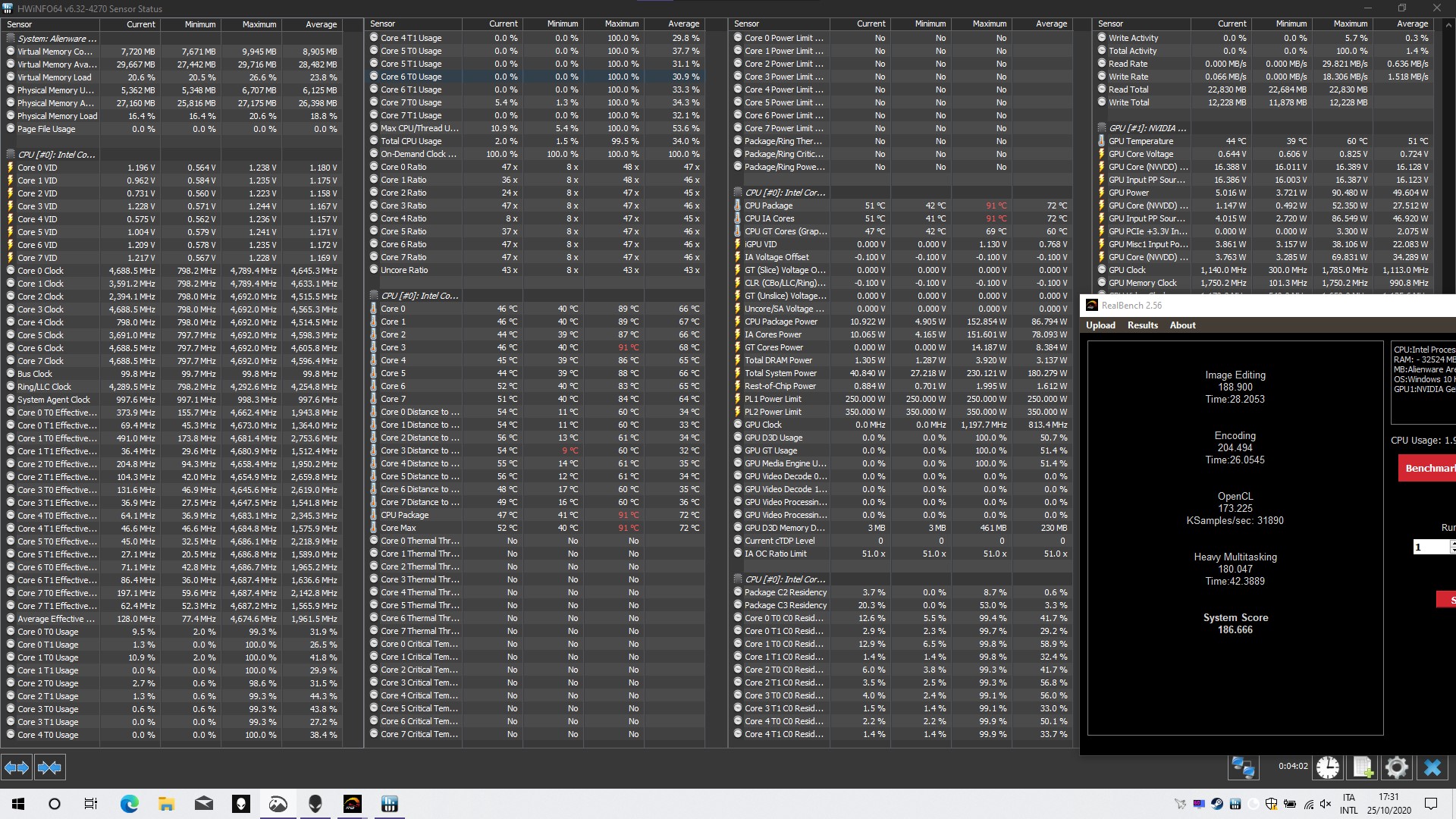The image size is (1456, 819).
Task: Open HWiNFO icon in the taskbar
Action: 390,804
